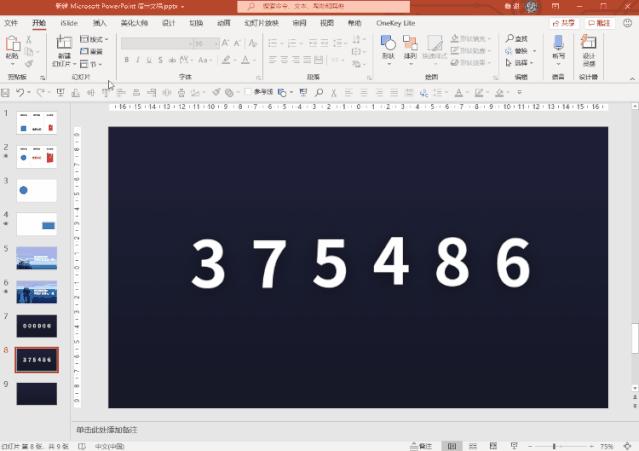Viewport: 639px width, 451px height.
Task: Clear all formatting icon in font group
Action: [x=253, y=43]
